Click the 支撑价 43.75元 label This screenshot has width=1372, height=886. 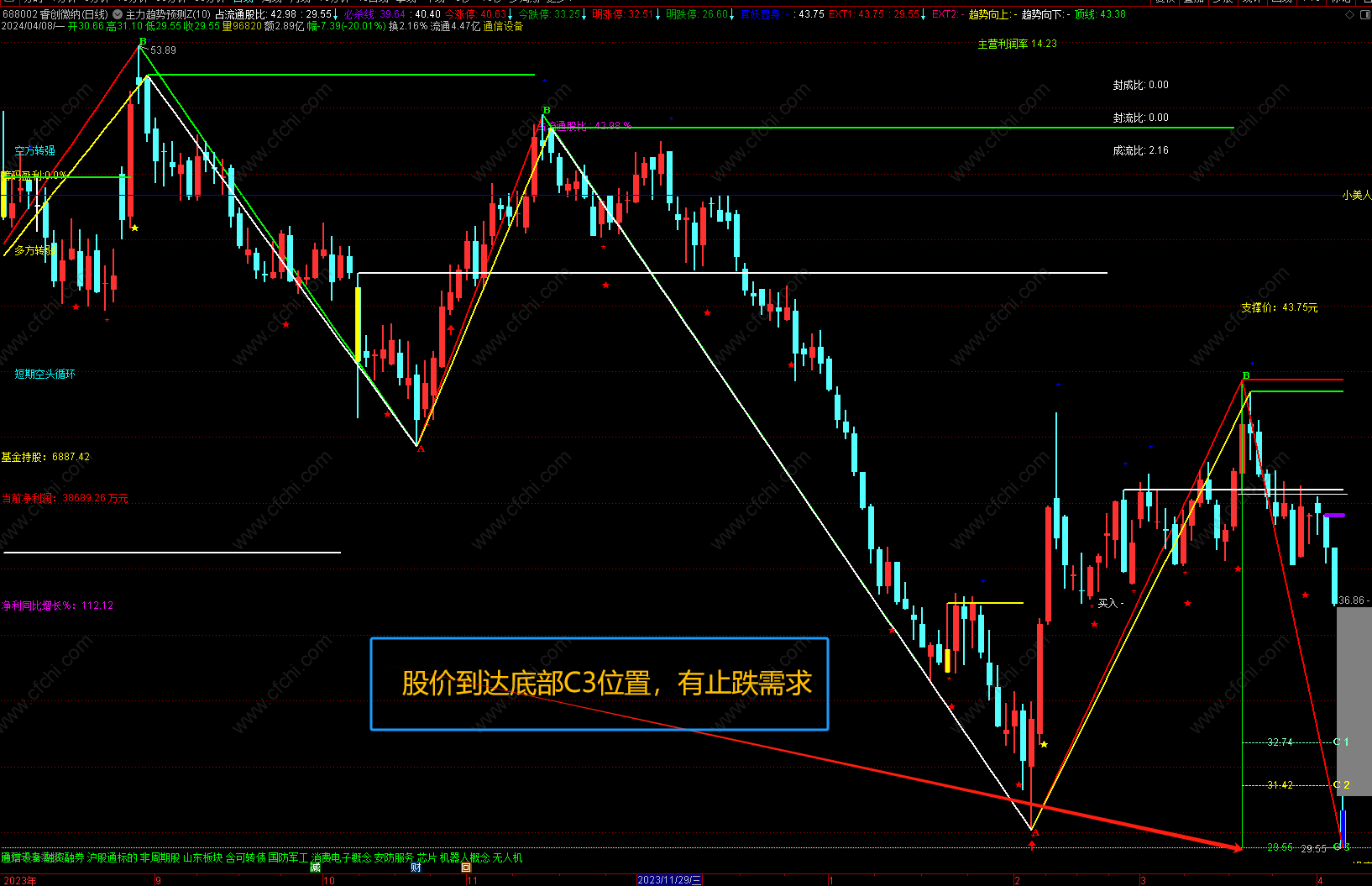pyautogui.click(x=1280, y=307)
